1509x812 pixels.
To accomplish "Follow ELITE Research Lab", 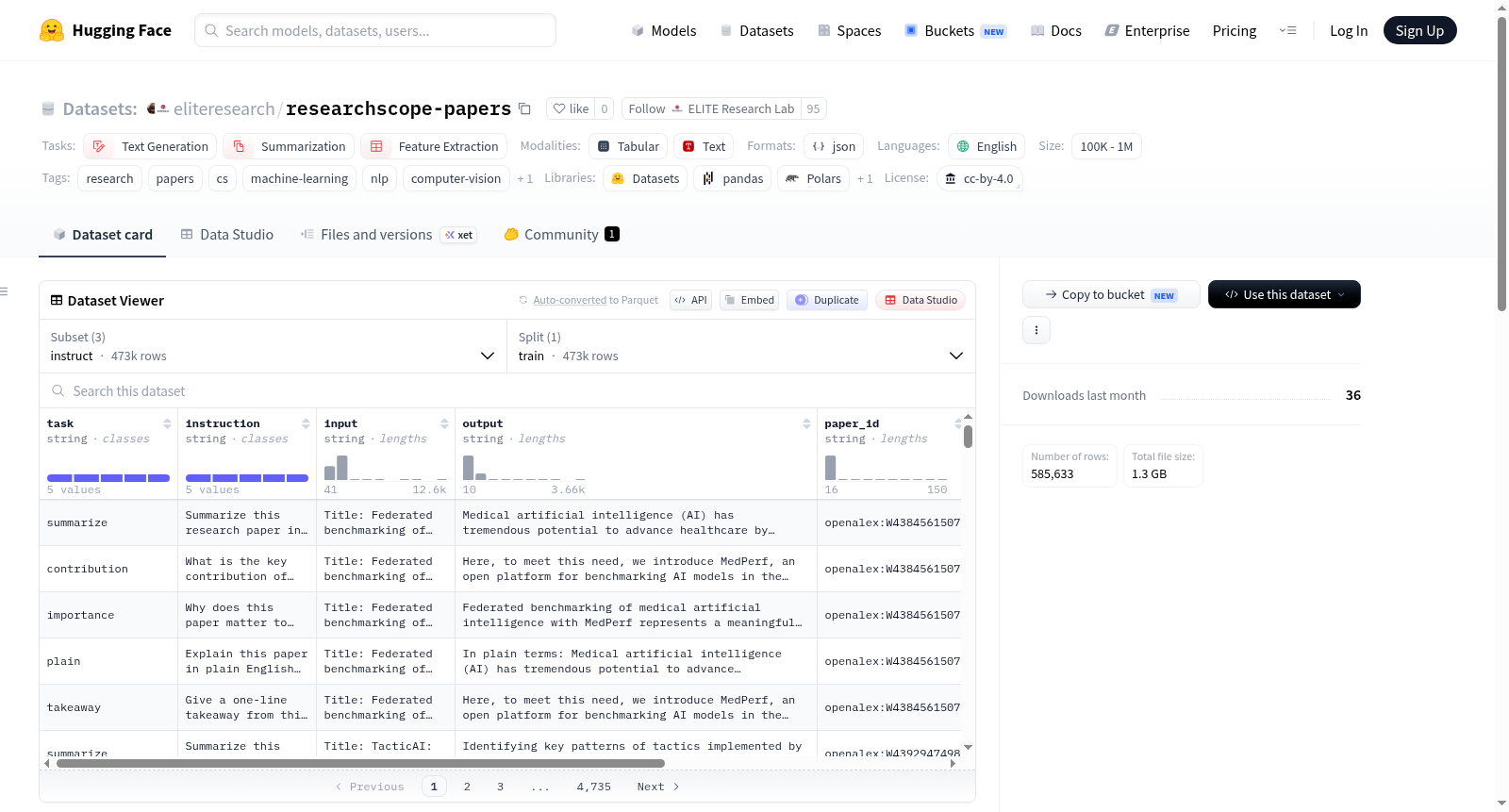I will 711,108.
